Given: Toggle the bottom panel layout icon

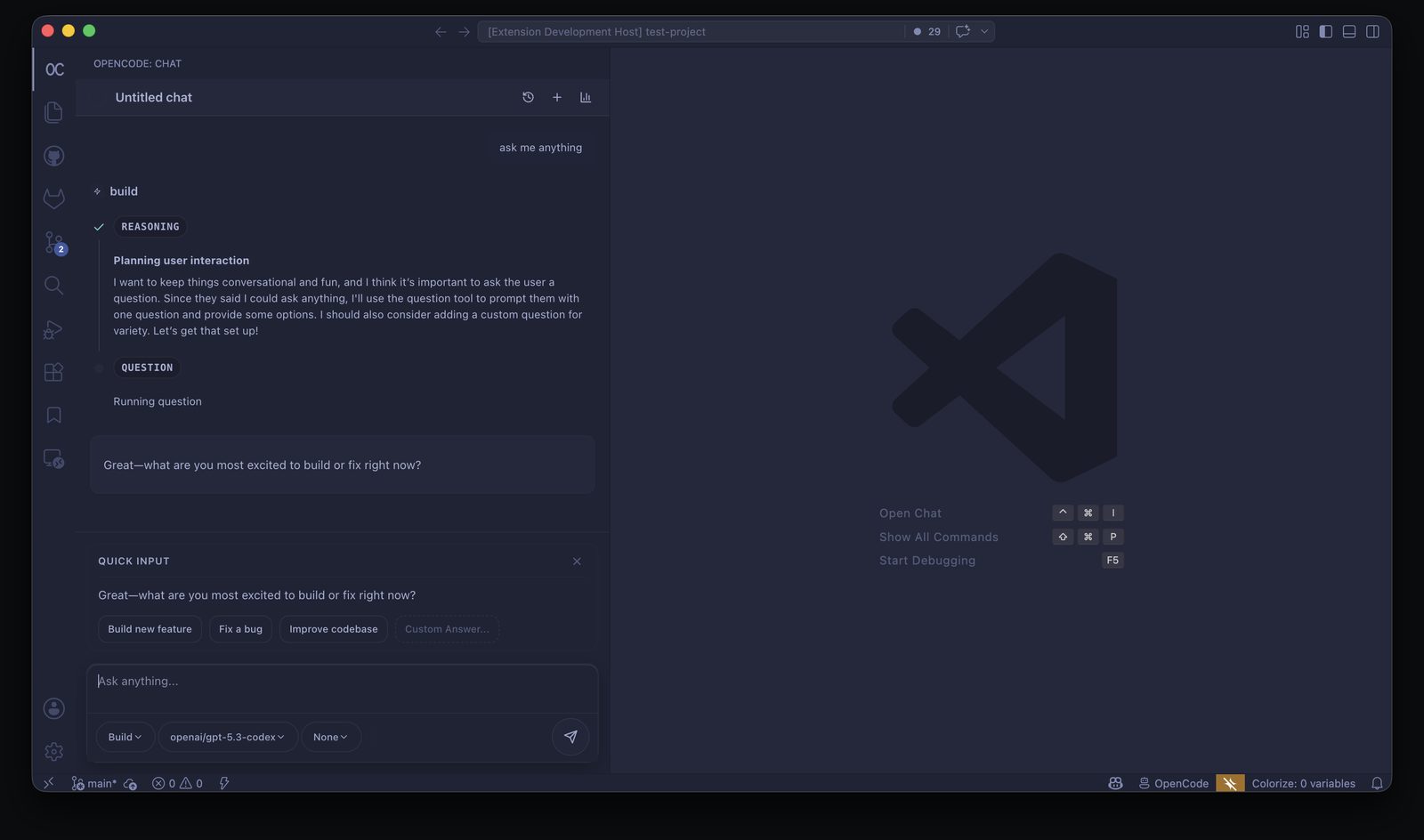Looking at the screenshot, I should (x=1349, y=31).
